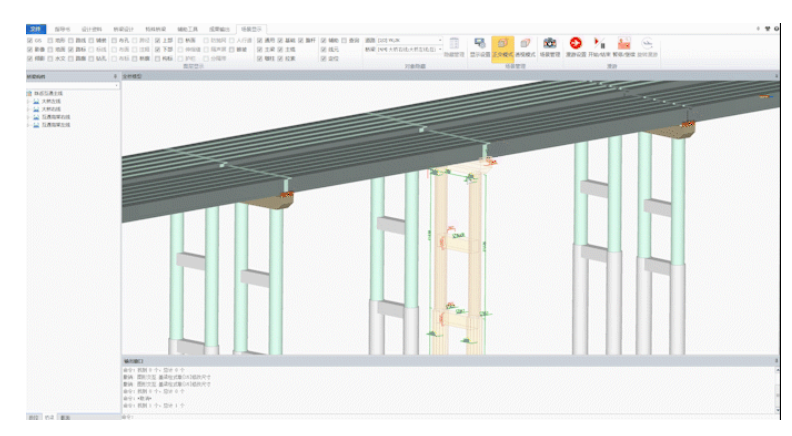Click the pin icon of the 3D model view
This screenshot has width=792, height=436.
click(776, 76)
